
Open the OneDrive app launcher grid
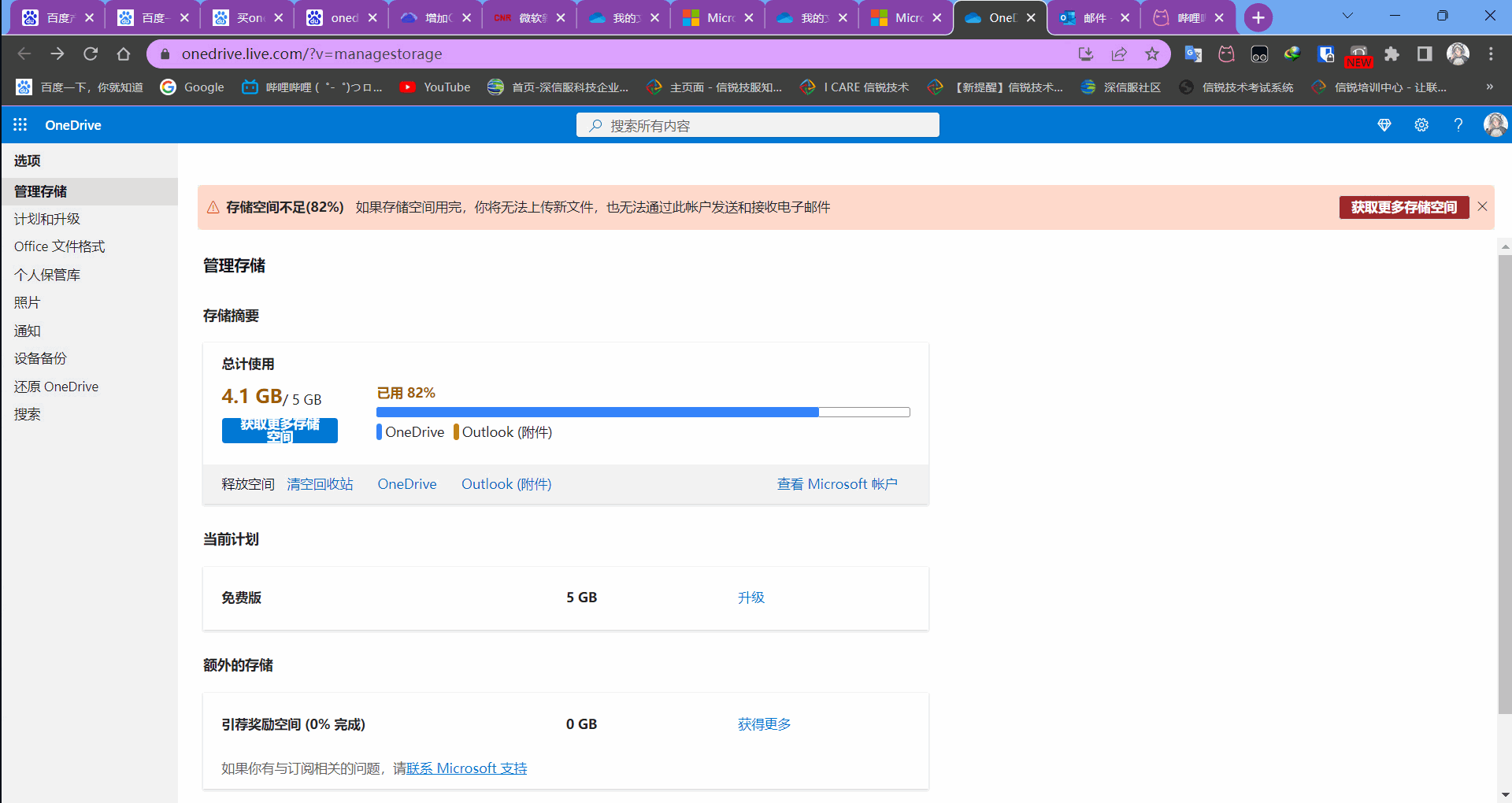tap(20, 125)
